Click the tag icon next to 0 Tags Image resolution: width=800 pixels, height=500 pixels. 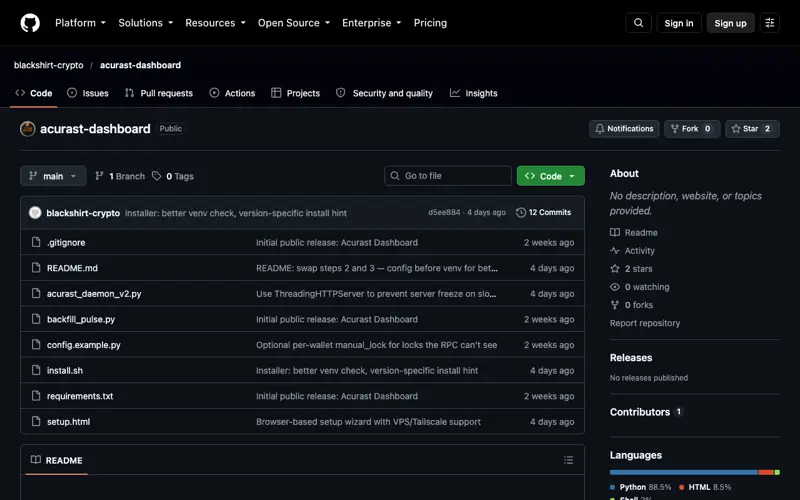click(x=157, y=176)
